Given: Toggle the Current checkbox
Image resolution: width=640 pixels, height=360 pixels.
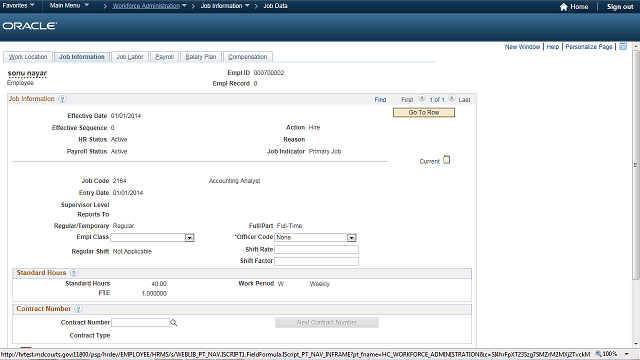Looking at the screenshot, I should click(x=447, y=160).
